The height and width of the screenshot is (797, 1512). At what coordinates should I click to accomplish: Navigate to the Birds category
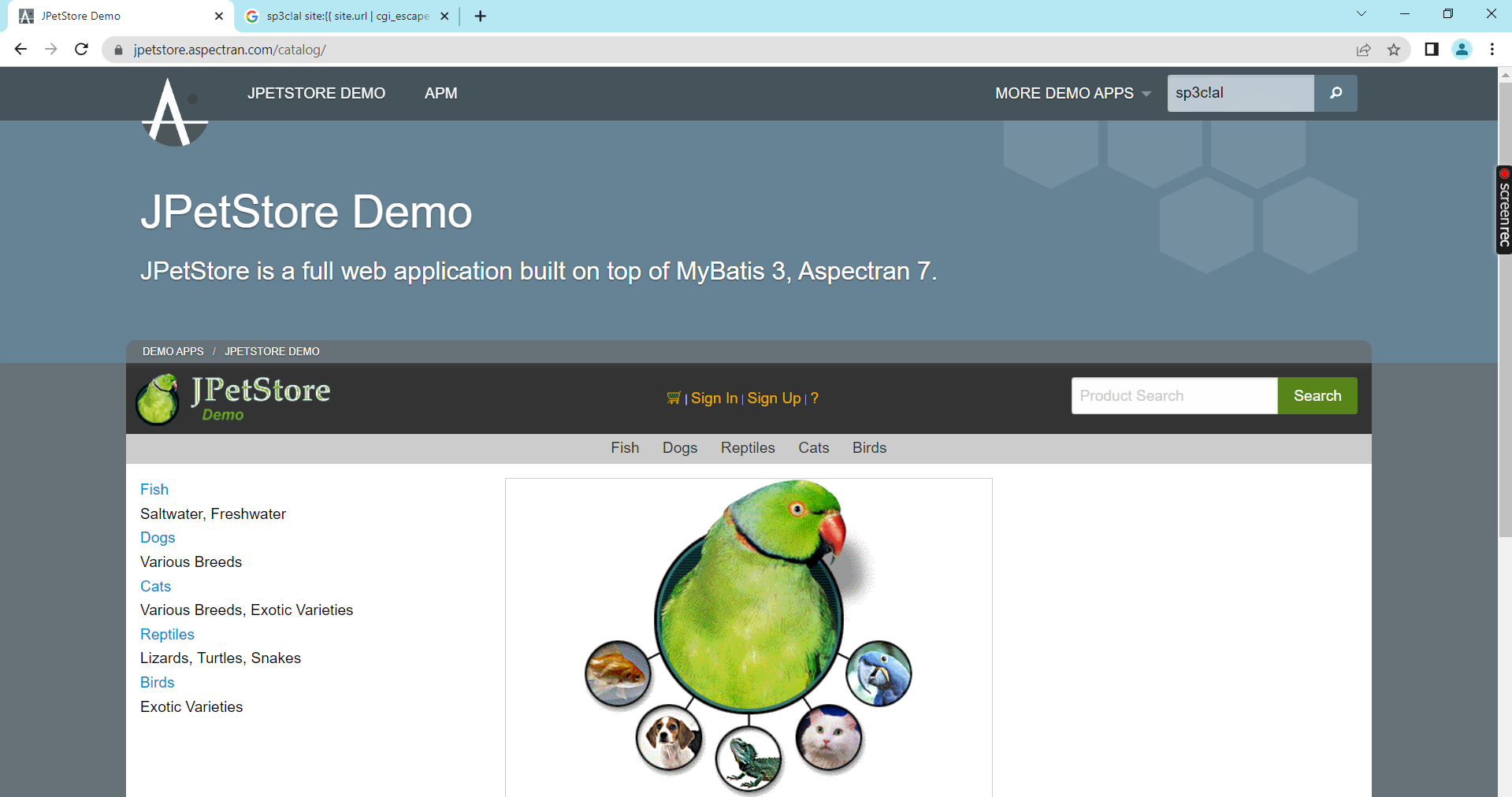click(x=869, y=447)
